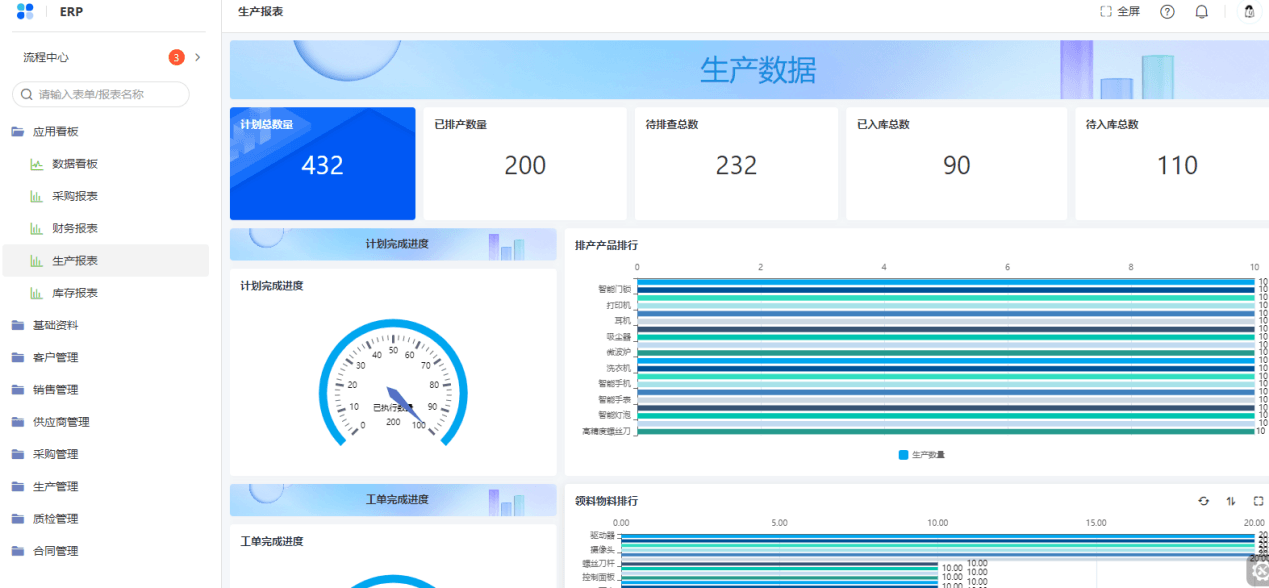Click the folder icon beside 应用看板

(x=19, y=131)
